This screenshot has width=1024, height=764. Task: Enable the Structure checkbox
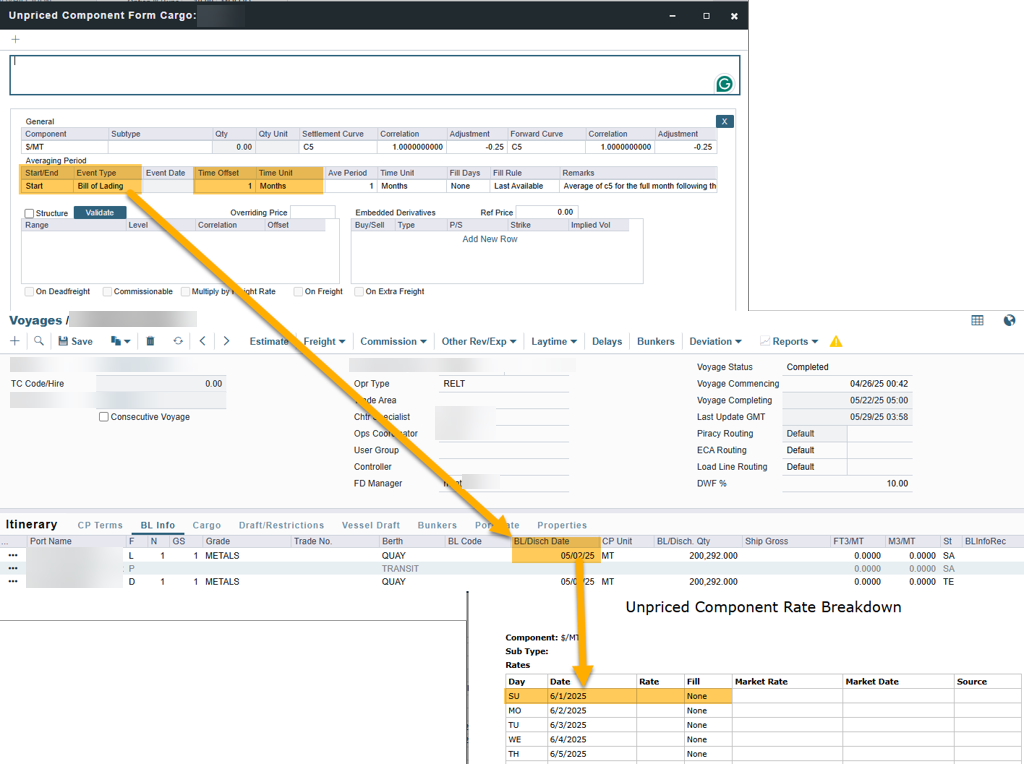coord(29,213)
